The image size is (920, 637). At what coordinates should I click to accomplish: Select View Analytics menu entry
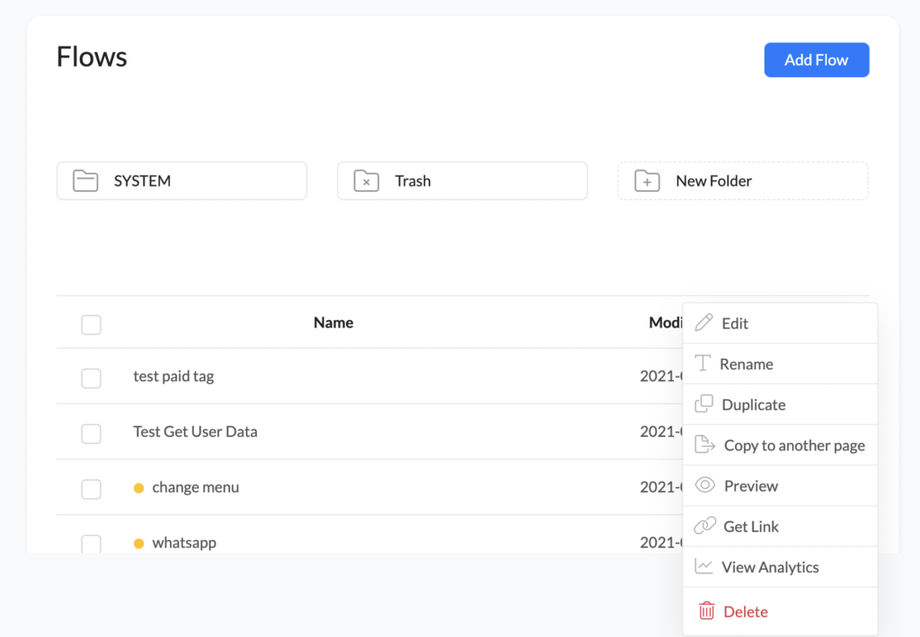coord(770,567)
